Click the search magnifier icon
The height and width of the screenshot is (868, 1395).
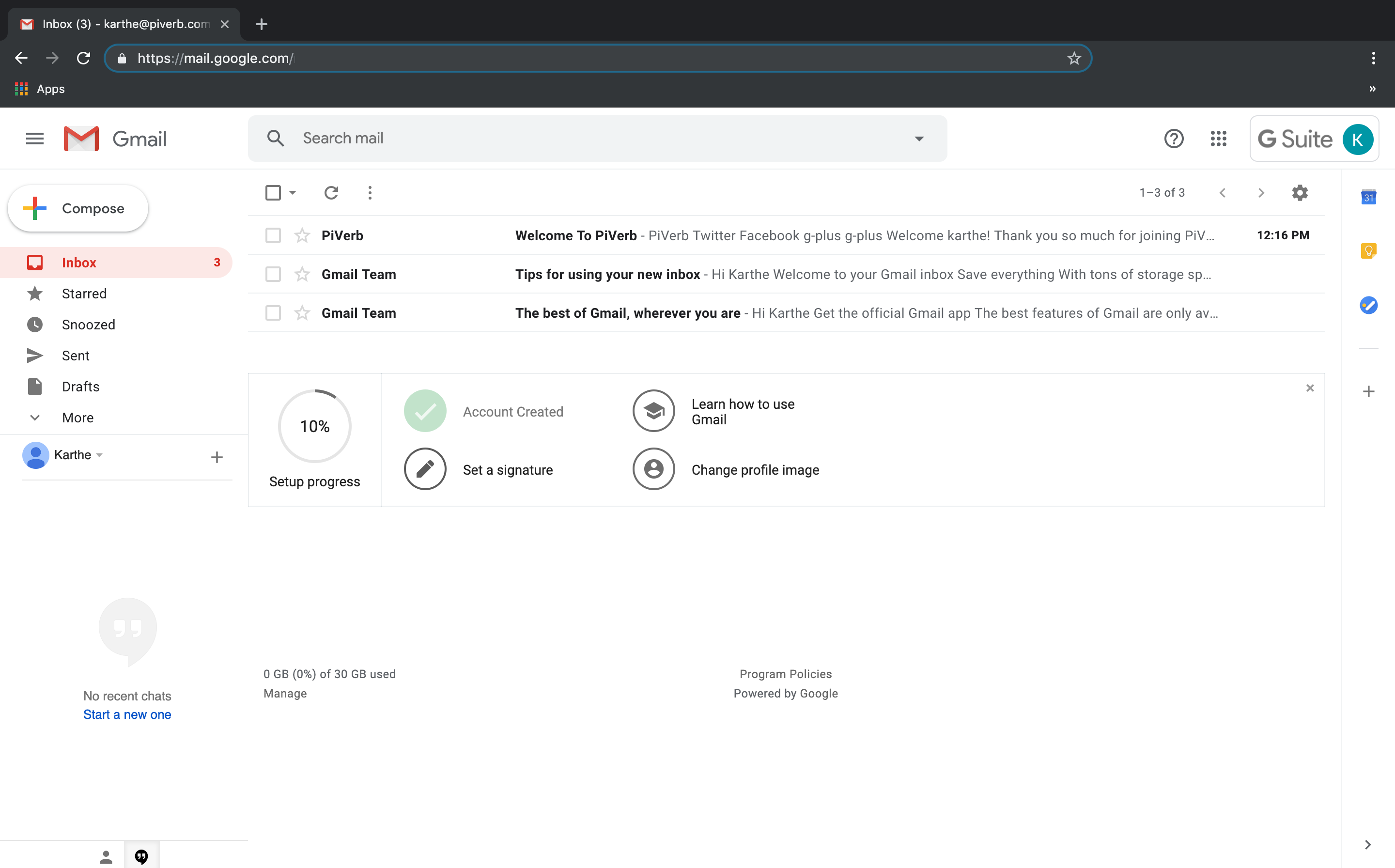click(276, 139)
